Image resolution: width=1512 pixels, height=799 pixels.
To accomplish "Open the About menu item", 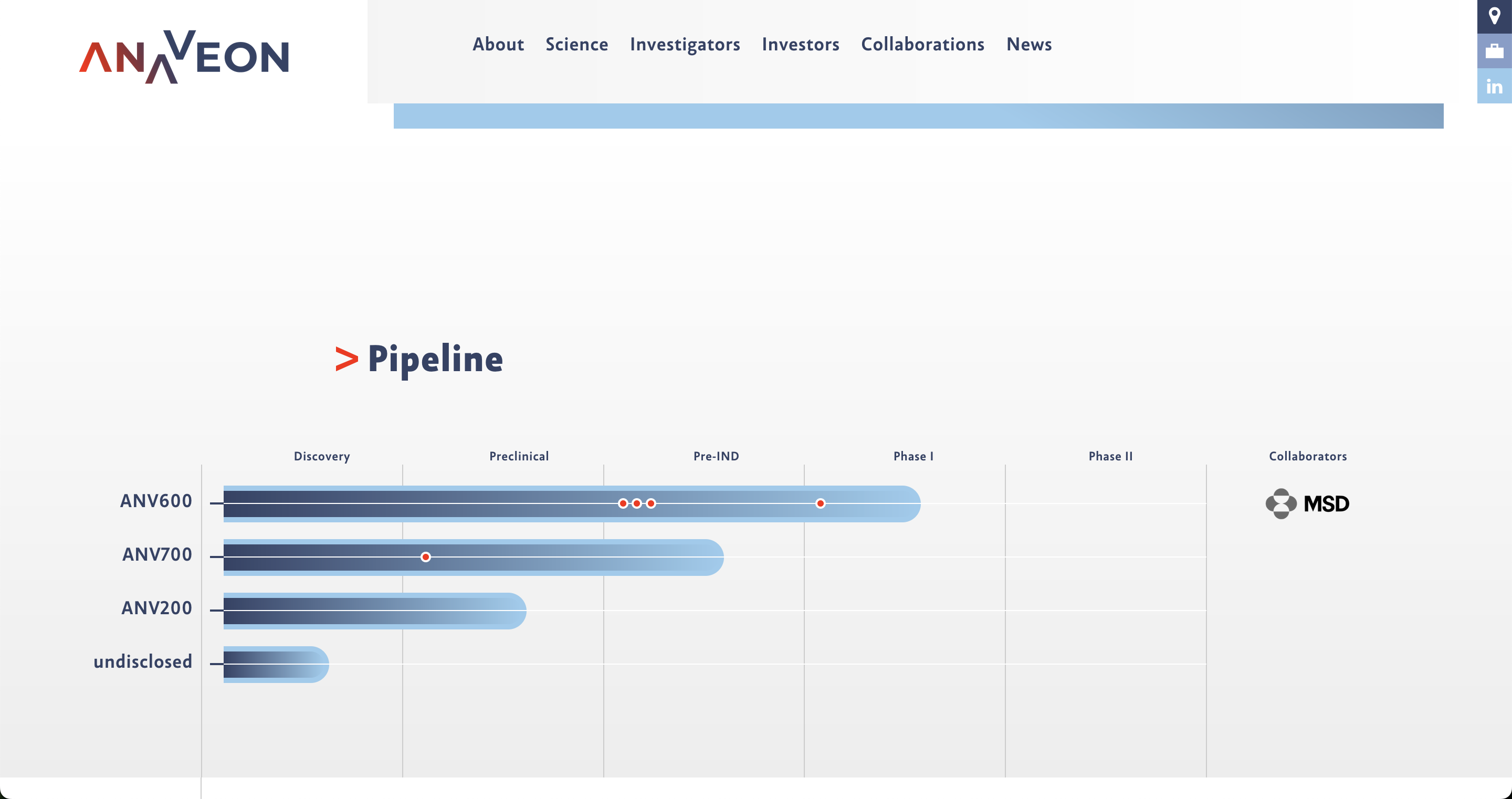I will 498,44.
